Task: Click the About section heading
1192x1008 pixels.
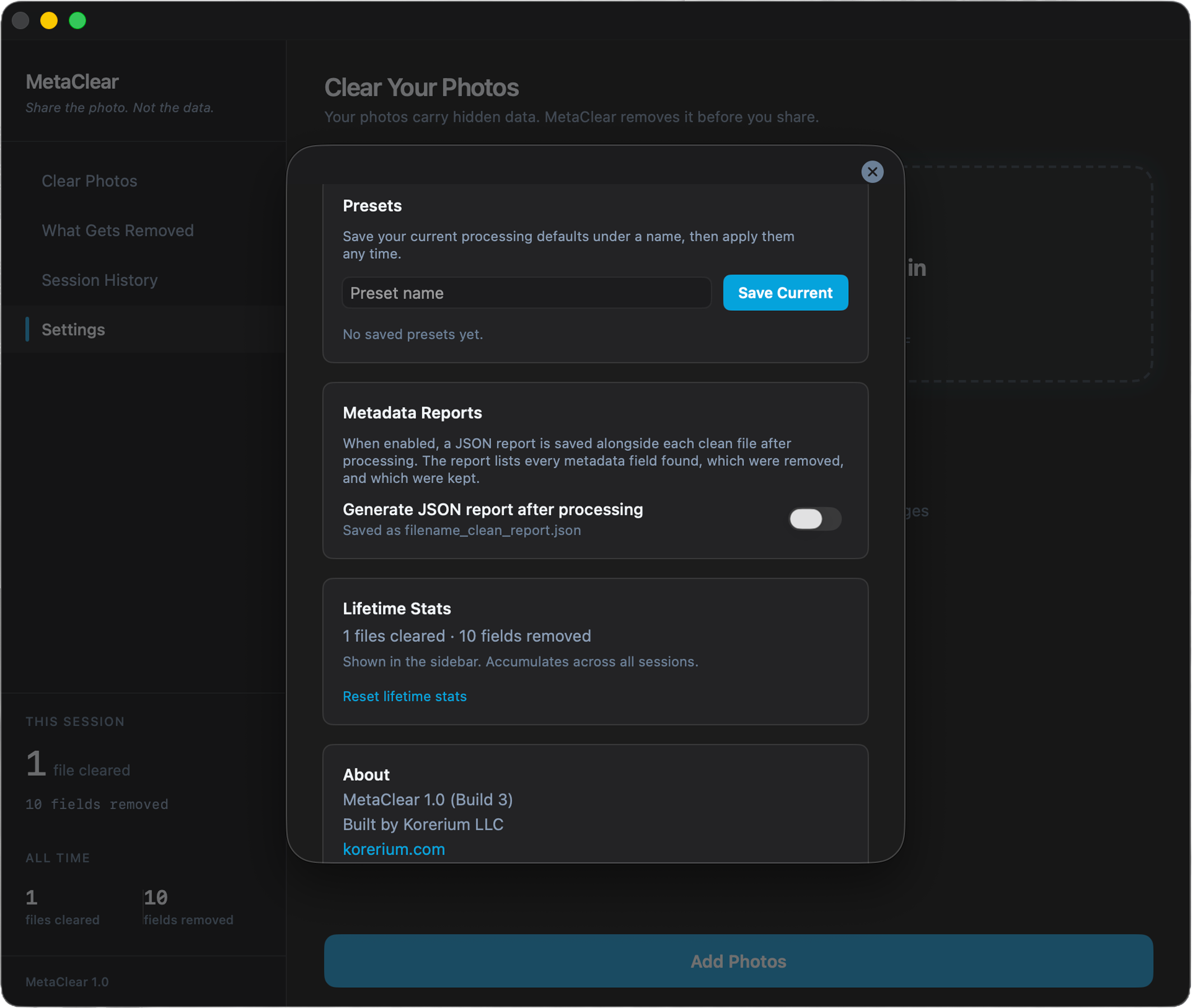Action: (366, 775)
